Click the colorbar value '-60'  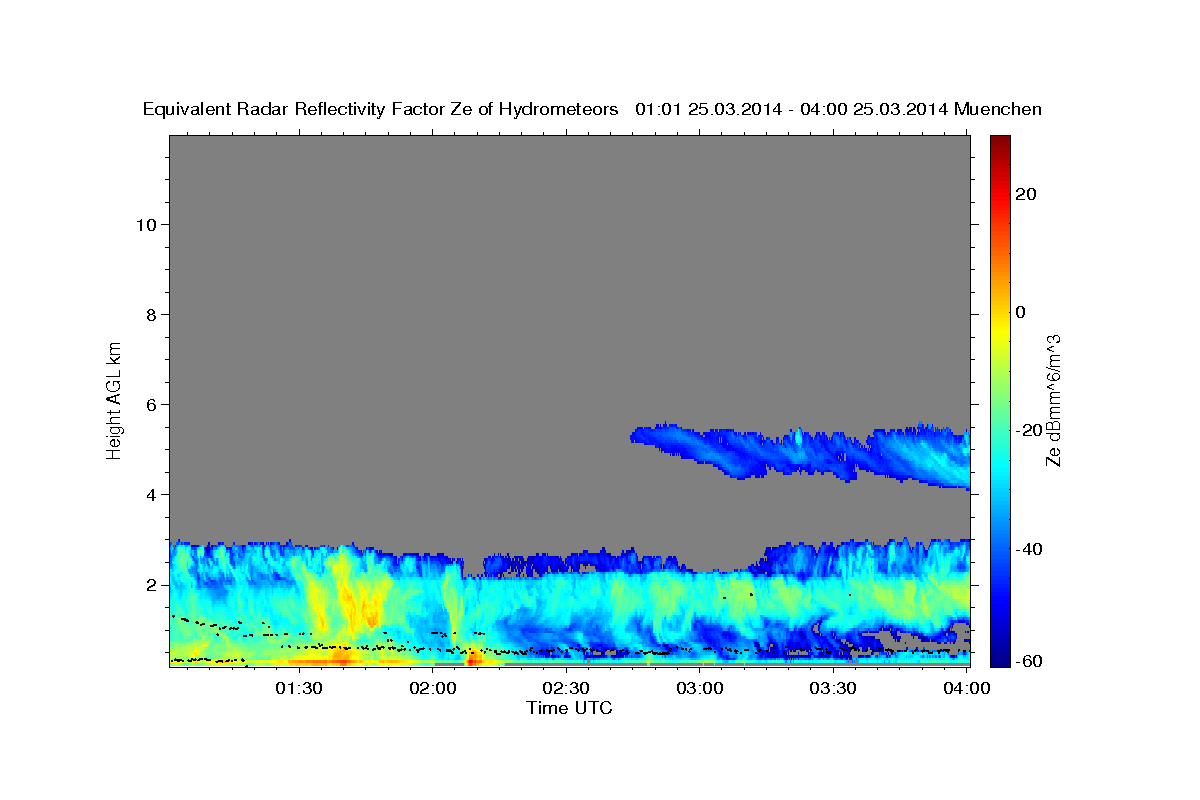coord(1028,660)
